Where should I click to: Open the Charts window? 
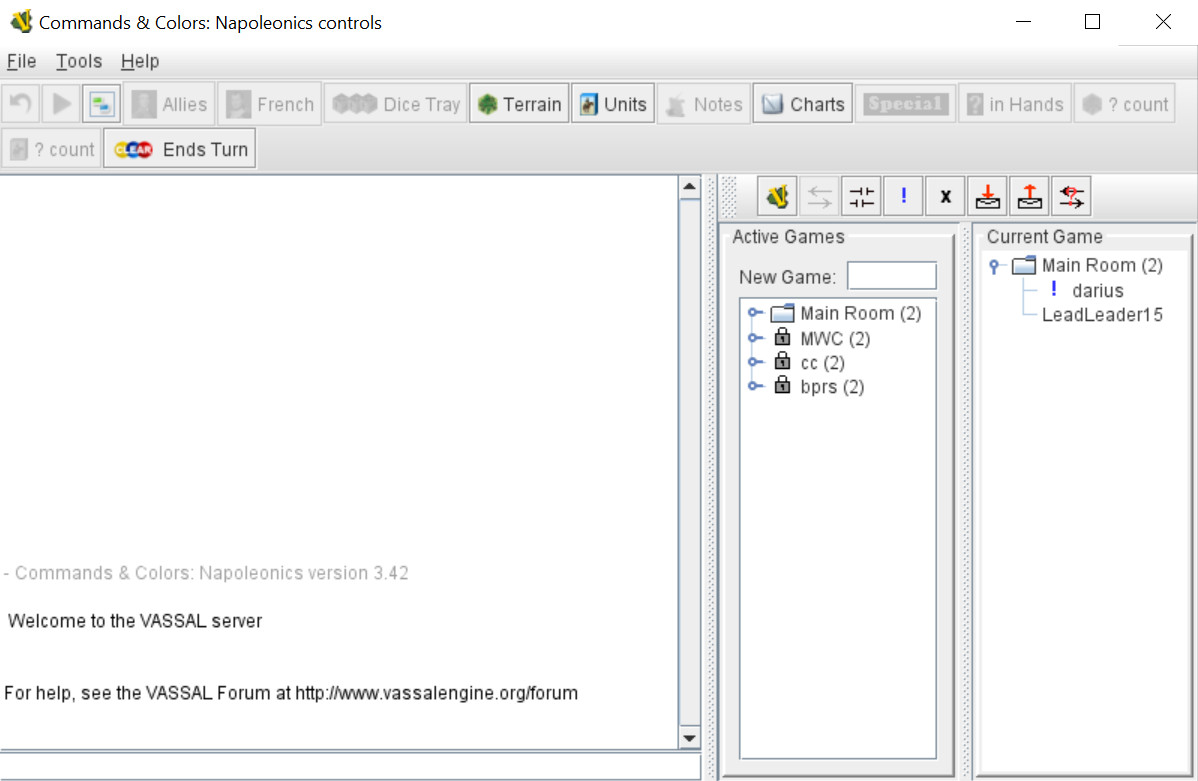click(802, 103)
